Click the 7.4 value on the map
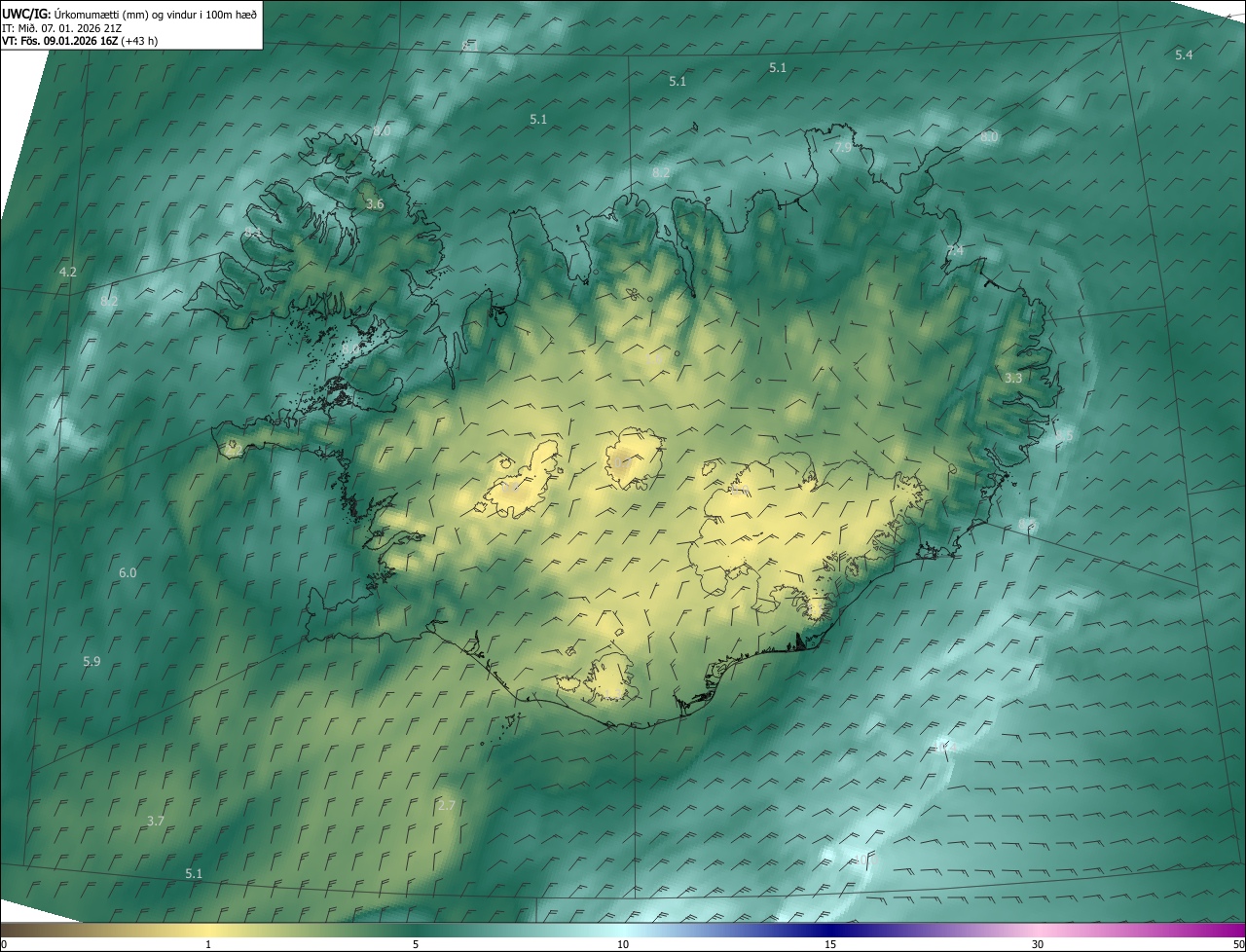This screenshot has height=952, width=1246. click(955, 251)
